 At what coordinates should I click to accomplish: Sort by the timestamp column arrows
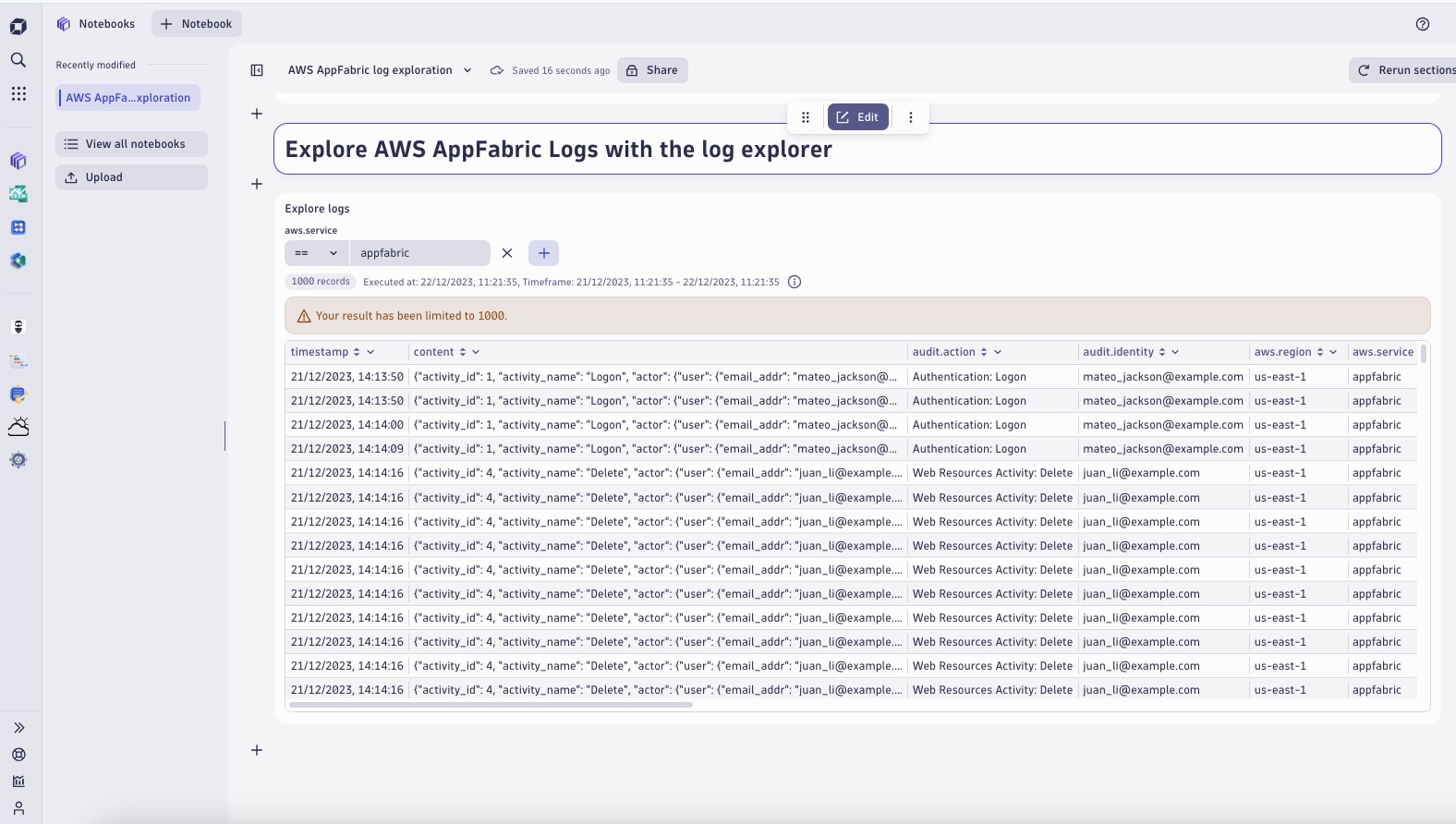pos(357,352)
